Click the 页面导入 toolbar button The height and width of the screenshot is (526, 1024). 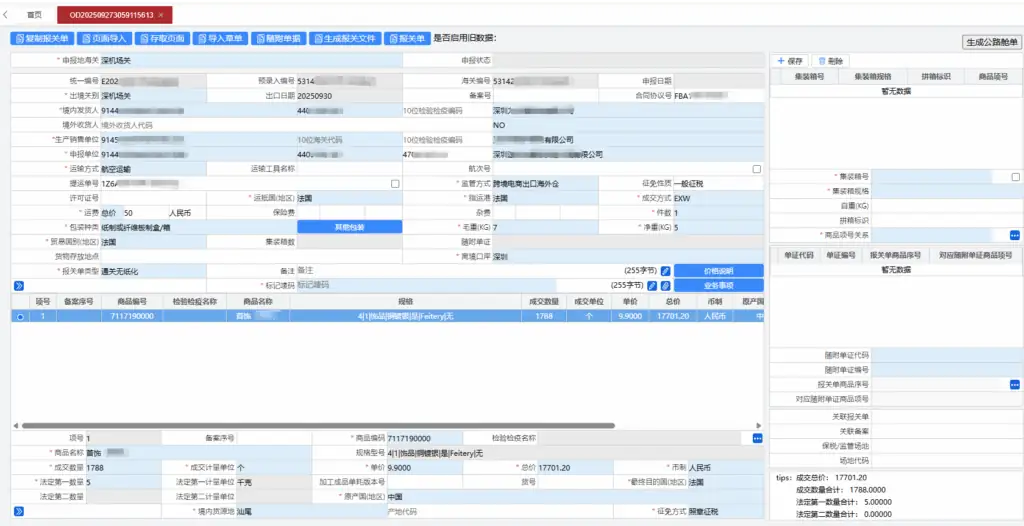coord(105,39)
